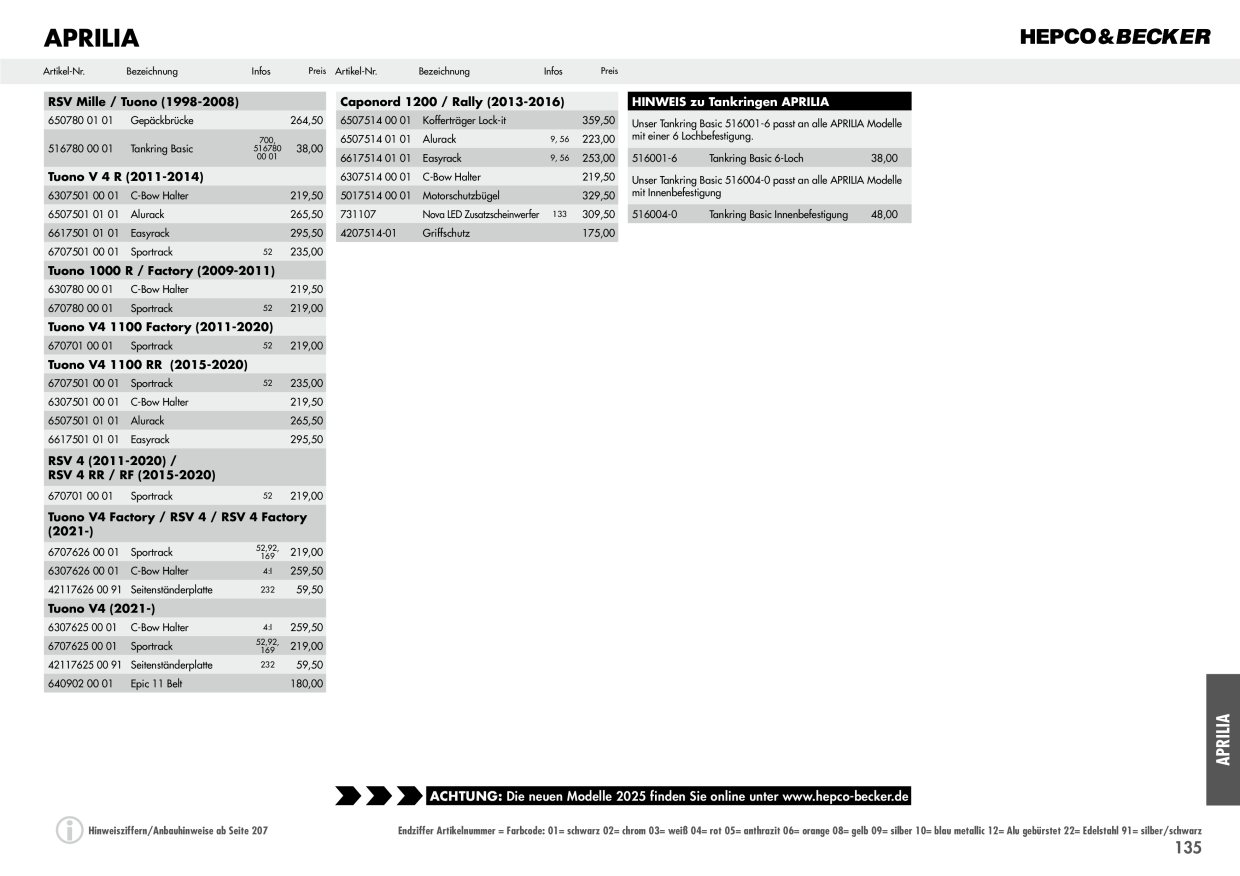This screenshot has height=876, width=1240.
Task: Select the heading Tuono V 4 R (2011-2014)
Action: pos(125,176)
